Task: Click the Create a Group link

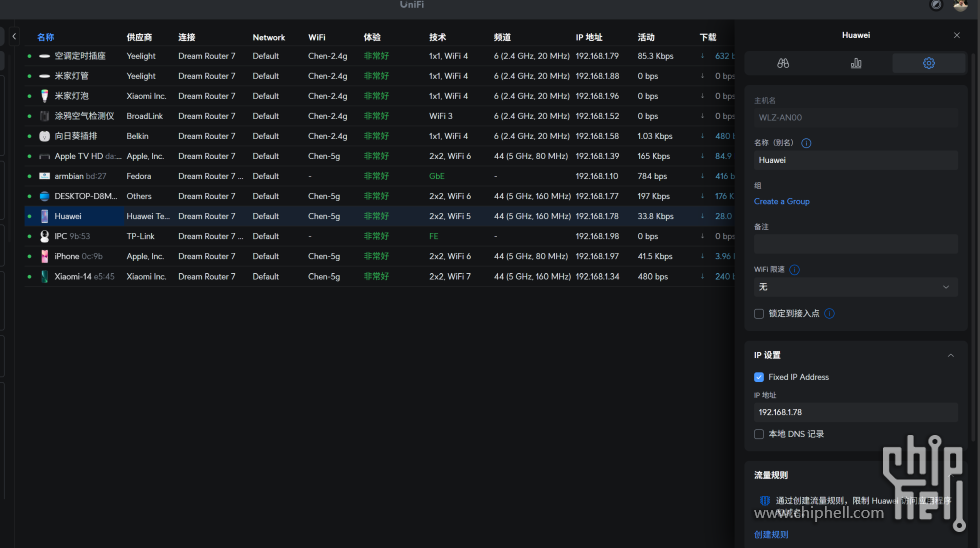Action: [x=781, y=201]
